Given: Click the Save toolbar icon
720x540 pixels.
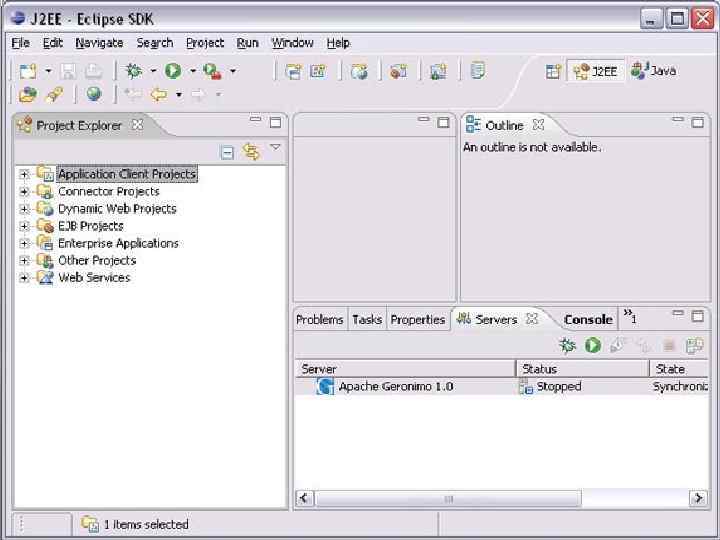Looking at the screenshot, I should [x=68, y=71].
